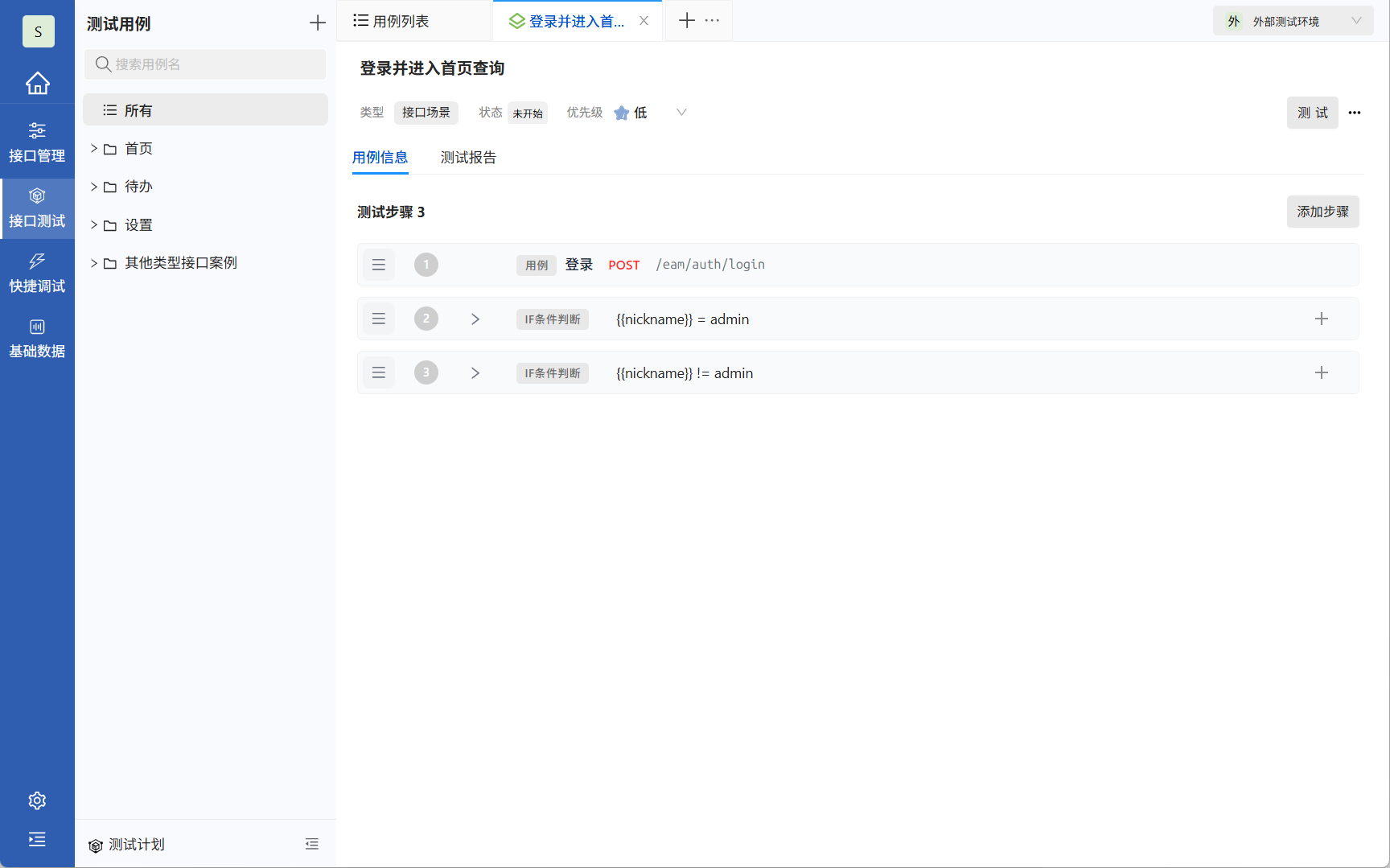Open a new tab with the plus icon
The image size is (1390, 868).
tap(686, 20)
